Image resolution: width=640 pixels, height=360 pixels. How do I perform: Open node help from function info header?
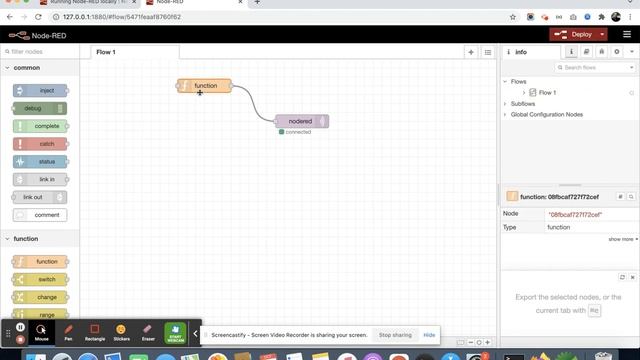tap(620, 197)
